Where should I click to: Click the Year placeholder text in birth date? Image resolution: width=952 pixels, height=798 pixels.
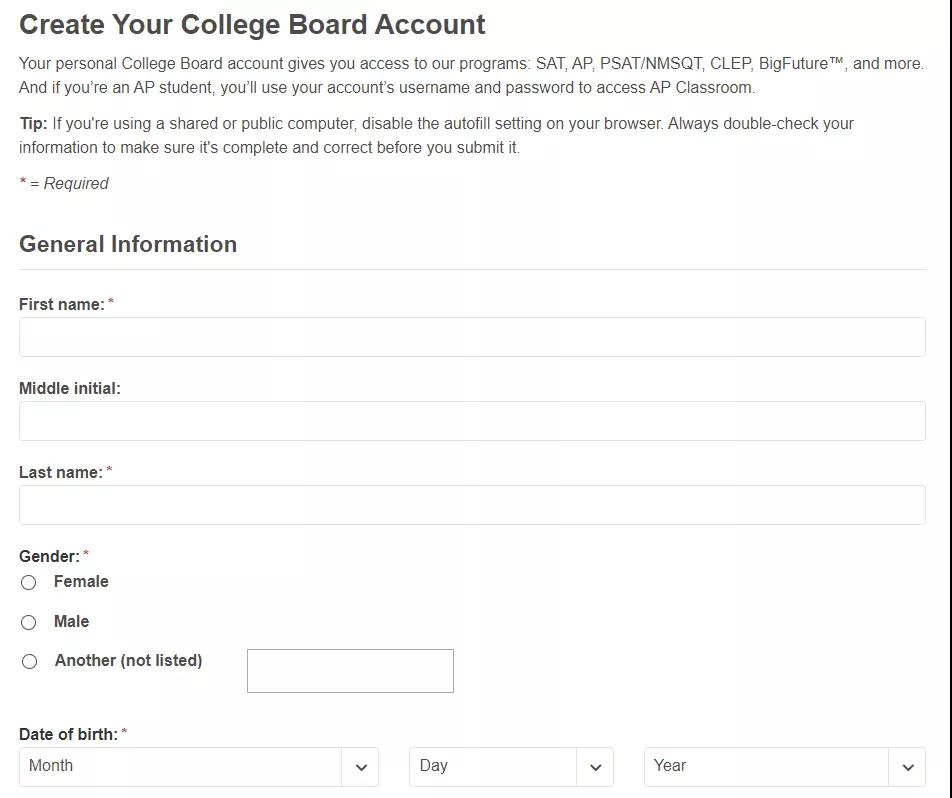(670, 766)
